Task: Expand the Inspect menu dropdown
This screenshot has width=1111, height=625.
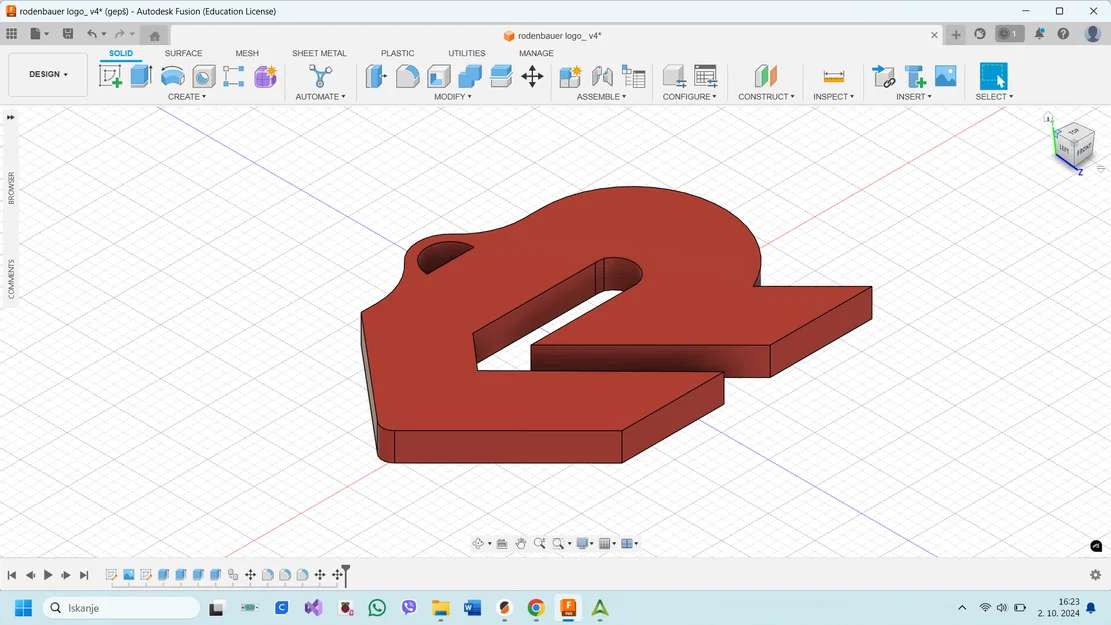Action: click(x=833, y=96)
